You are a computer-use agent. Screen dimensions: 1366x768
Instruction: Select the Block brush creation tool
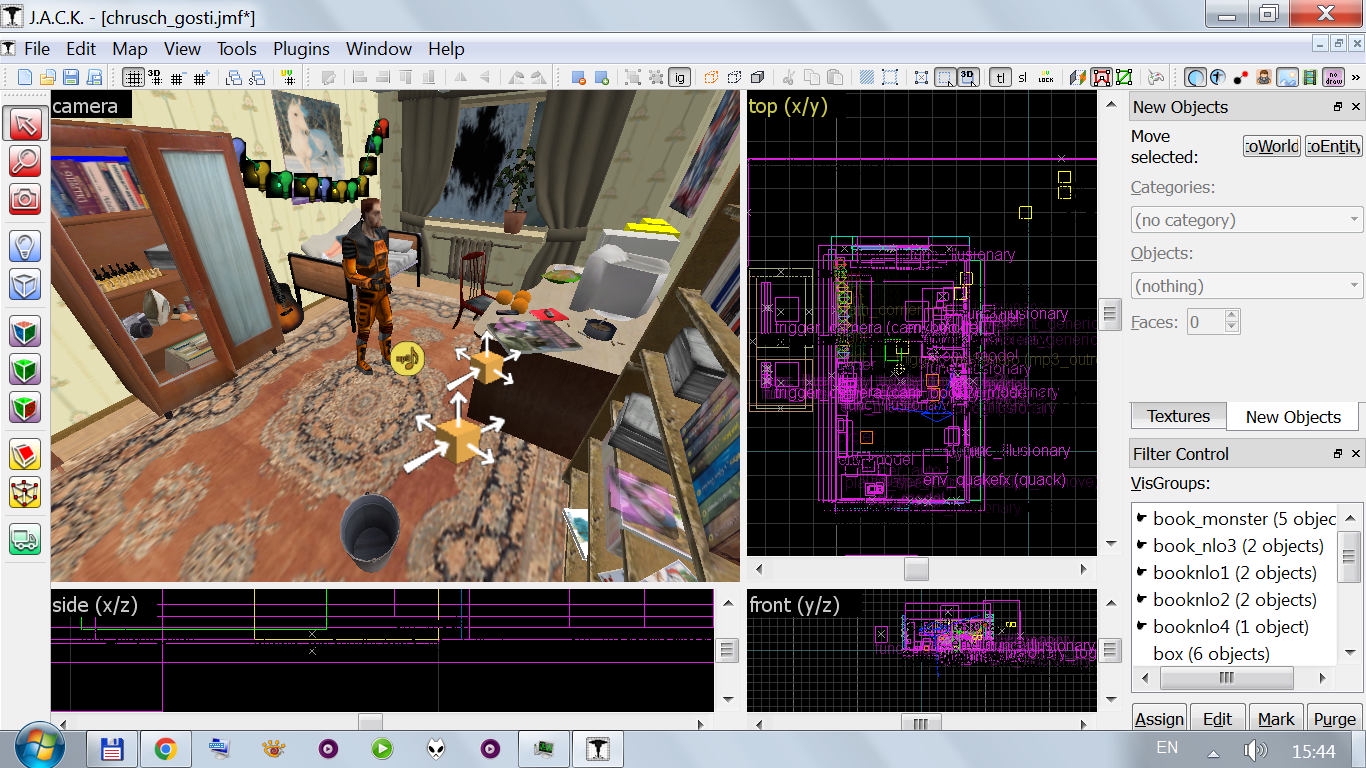pyautogui.click(x=25, y=284)
